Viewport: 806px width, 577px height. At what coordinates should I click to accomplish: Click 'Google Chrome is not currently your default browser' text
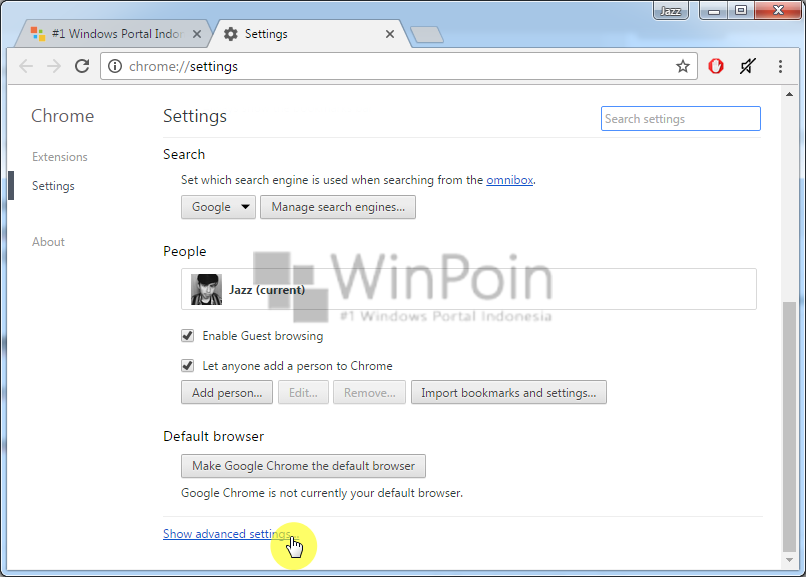(x=322, y=493)
